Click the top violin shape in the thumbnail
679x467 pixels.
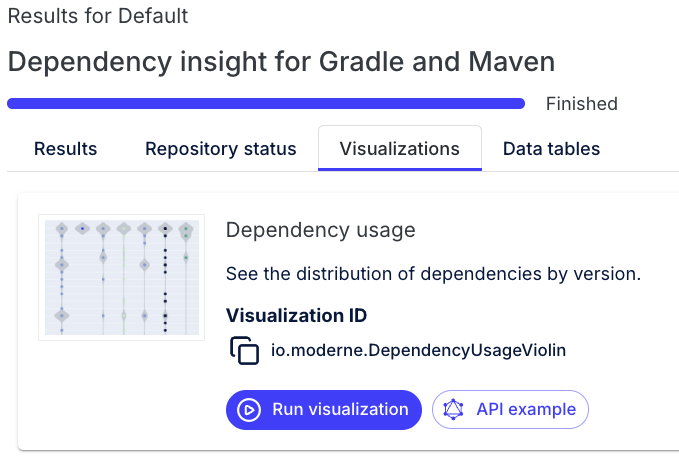(62, 229)
